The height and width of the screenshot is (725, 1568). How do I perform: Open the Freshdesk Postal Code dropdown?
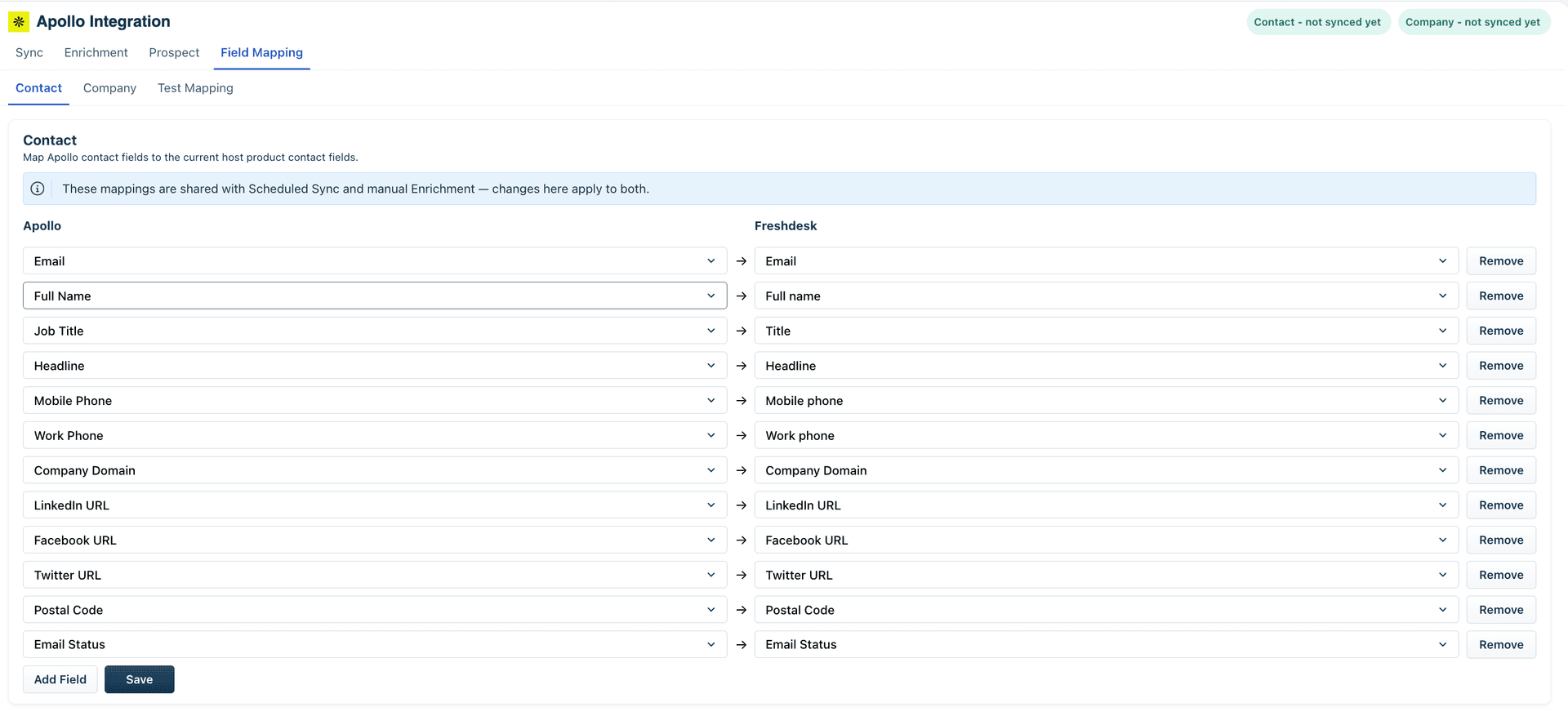(x=1107, y=610)
